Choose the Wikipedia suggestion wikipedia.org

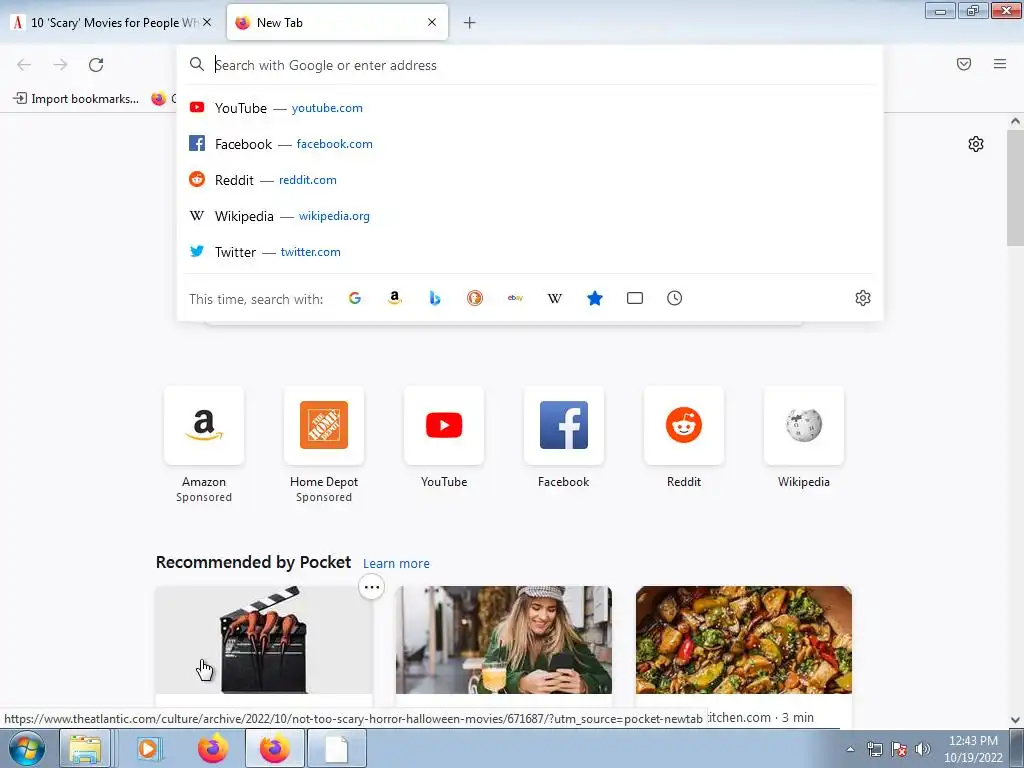(x=529, y=216)
